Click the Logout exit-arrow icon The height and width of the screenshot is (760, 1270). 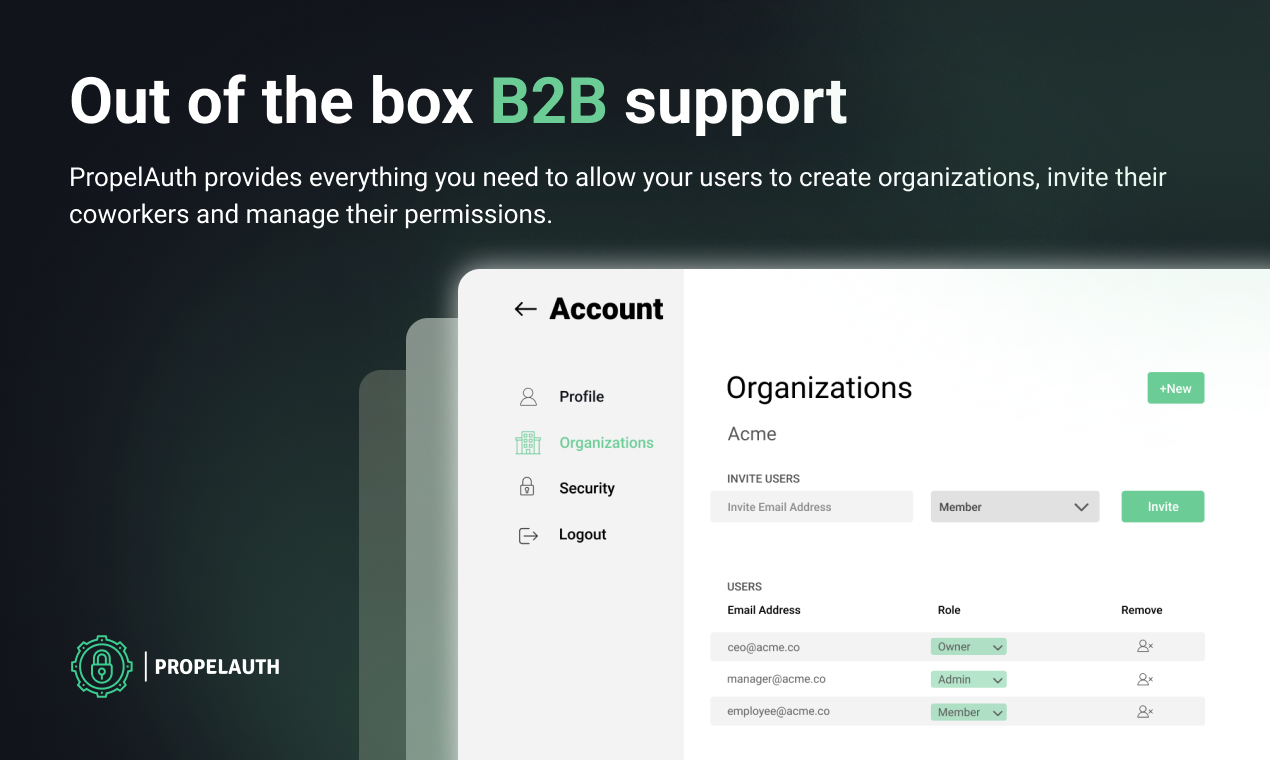(528, 535)
